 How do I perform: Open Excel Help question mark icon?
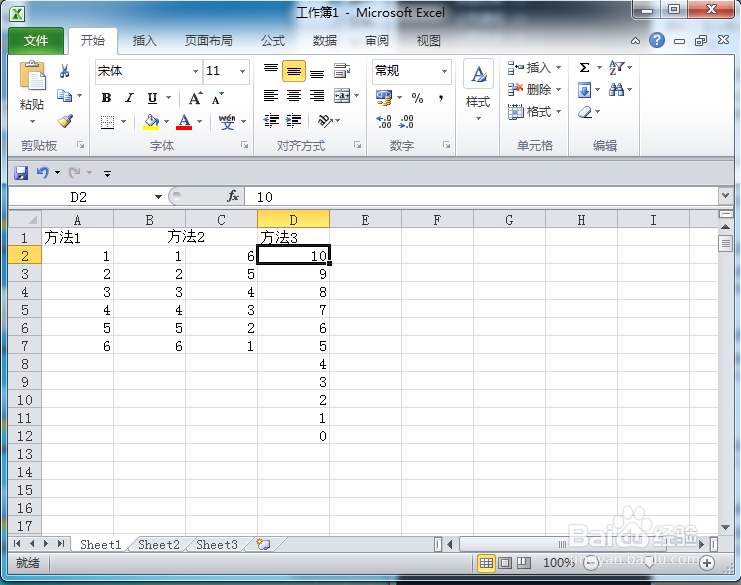pos(657,41)
